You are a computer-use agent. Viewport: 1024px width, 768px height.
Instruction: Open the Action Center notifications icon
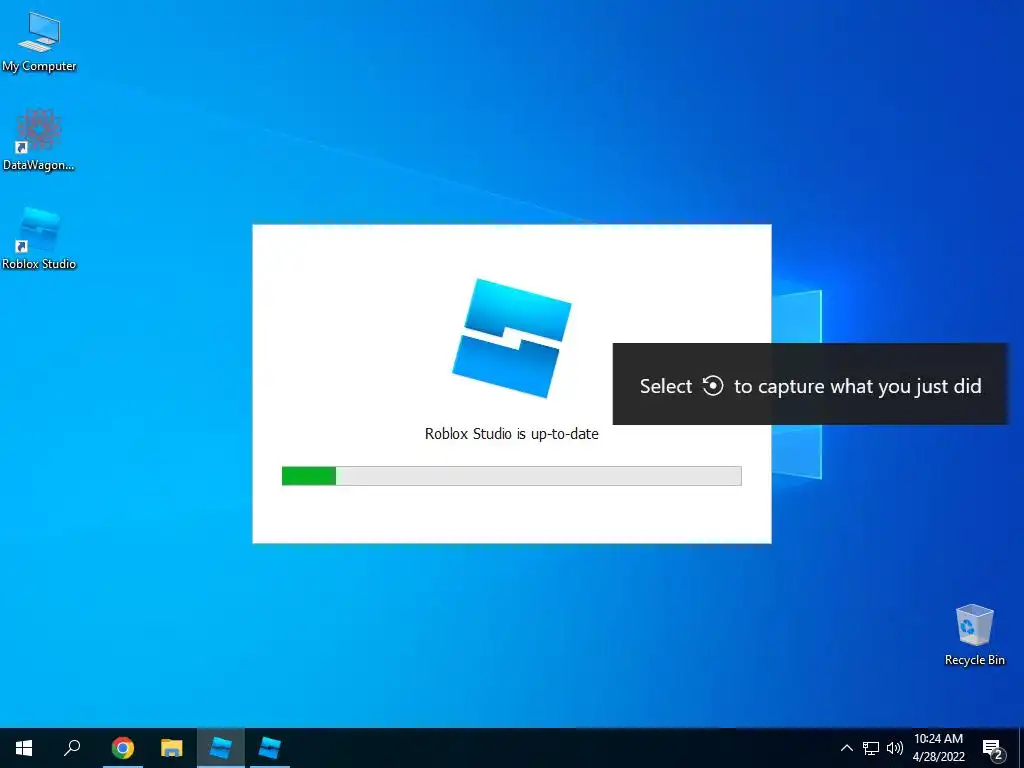993,750
